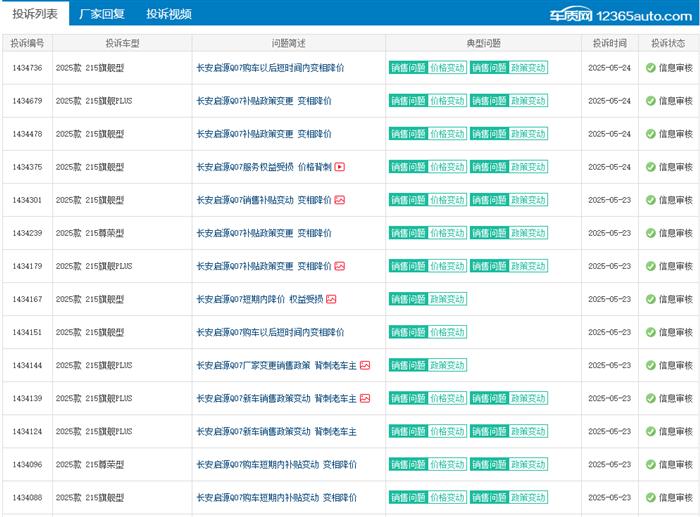Click the 投诉编号 column header

pyautogui.click(x=27, y=43)
